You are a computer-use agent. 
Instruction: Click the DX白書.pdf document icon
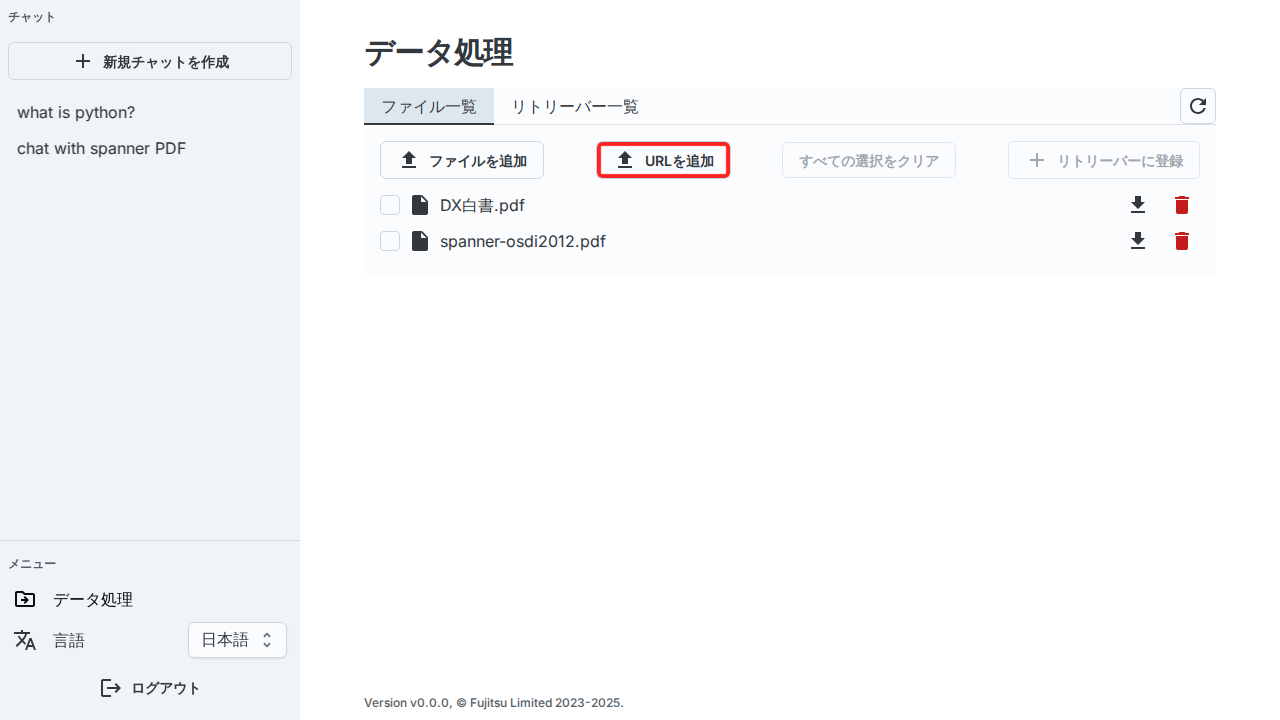pyautogui.click(x=420, y=205)
